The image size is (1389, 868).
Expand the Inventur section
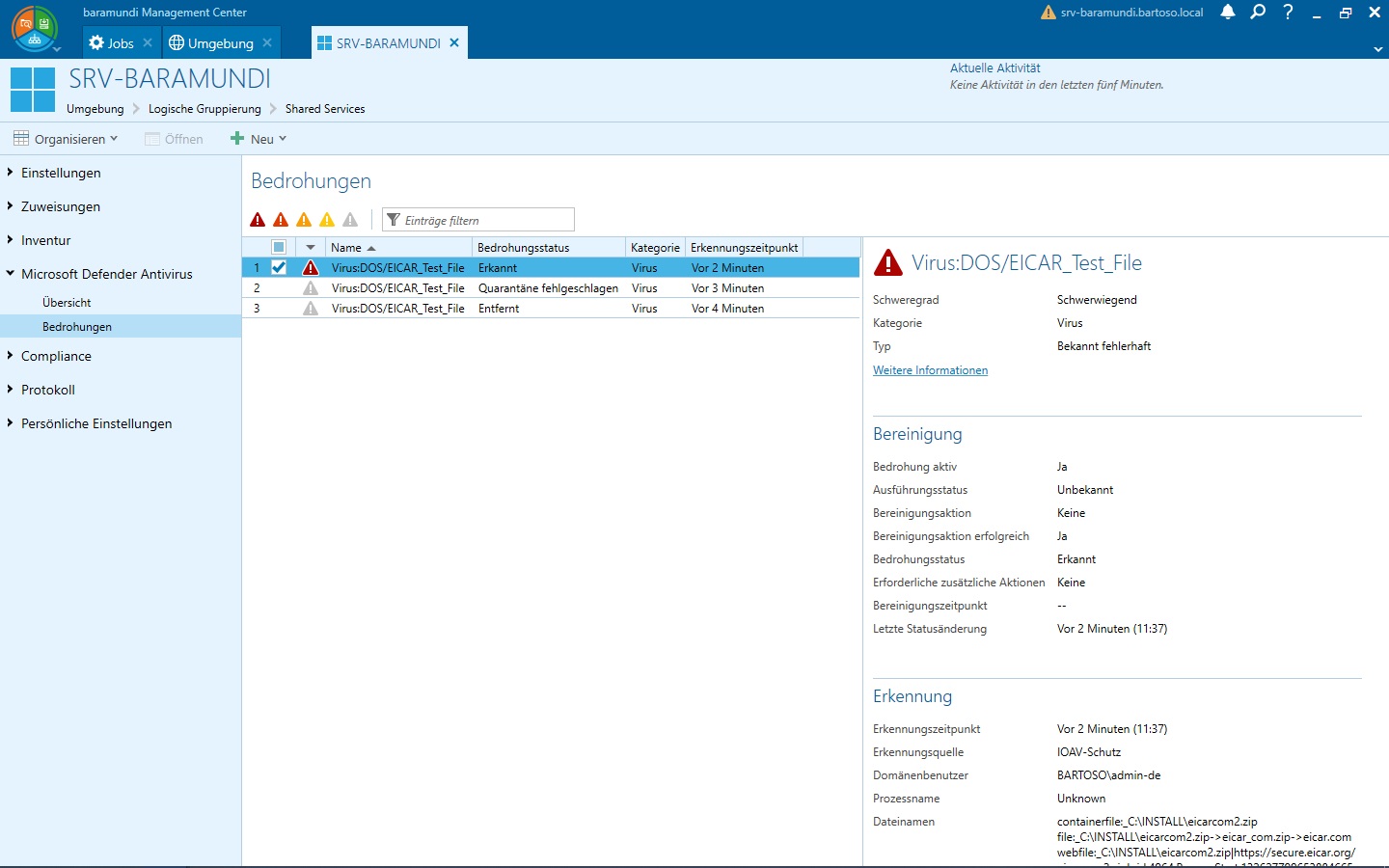click(x=10, y=240)
